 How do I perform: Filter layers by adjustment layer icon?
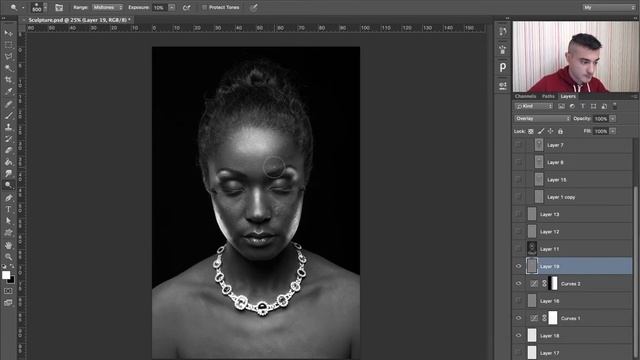pos(572,106)
